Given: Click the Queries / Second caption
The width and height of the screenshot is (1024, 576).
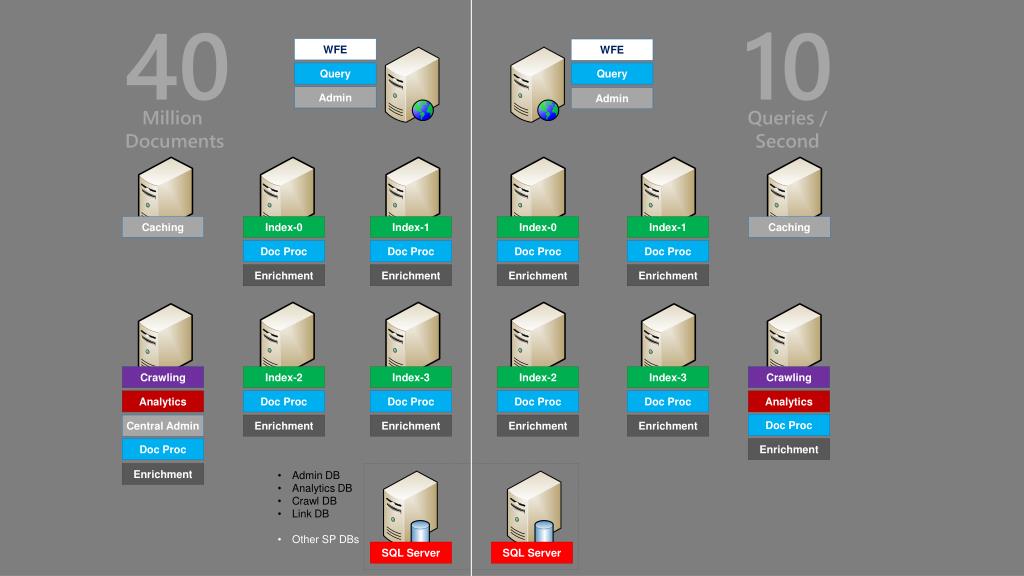Looking at the screenshot, I should (787, 129).
